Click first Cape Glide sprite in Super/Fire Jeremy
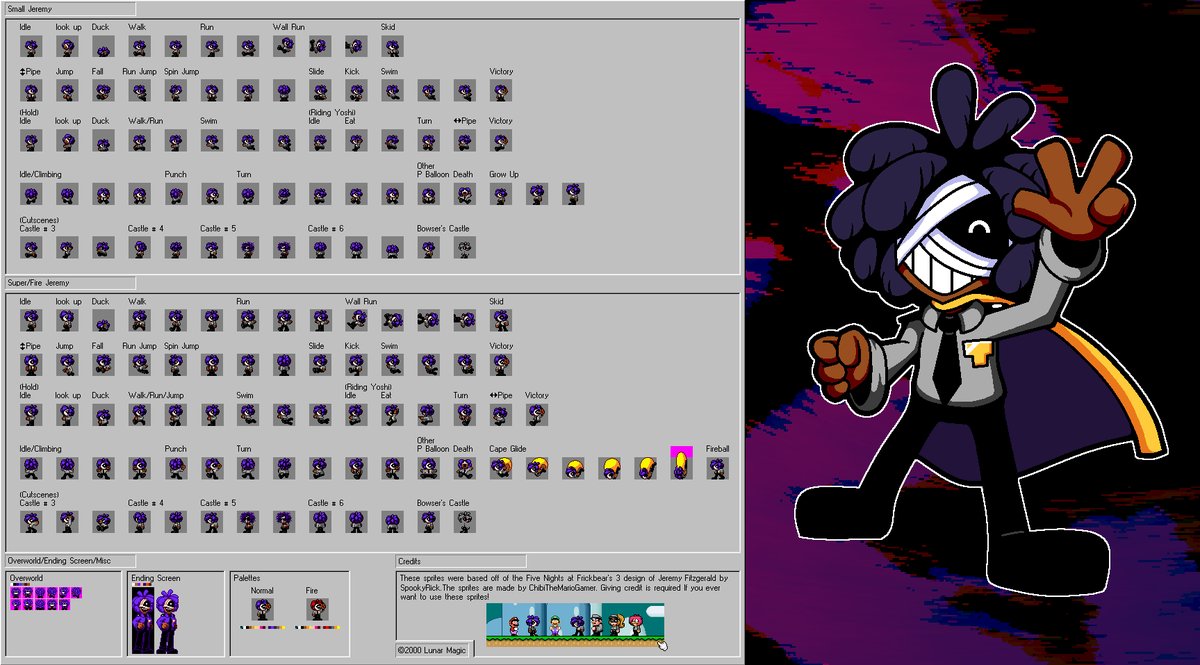The image size is (1200, 665). 500,468
